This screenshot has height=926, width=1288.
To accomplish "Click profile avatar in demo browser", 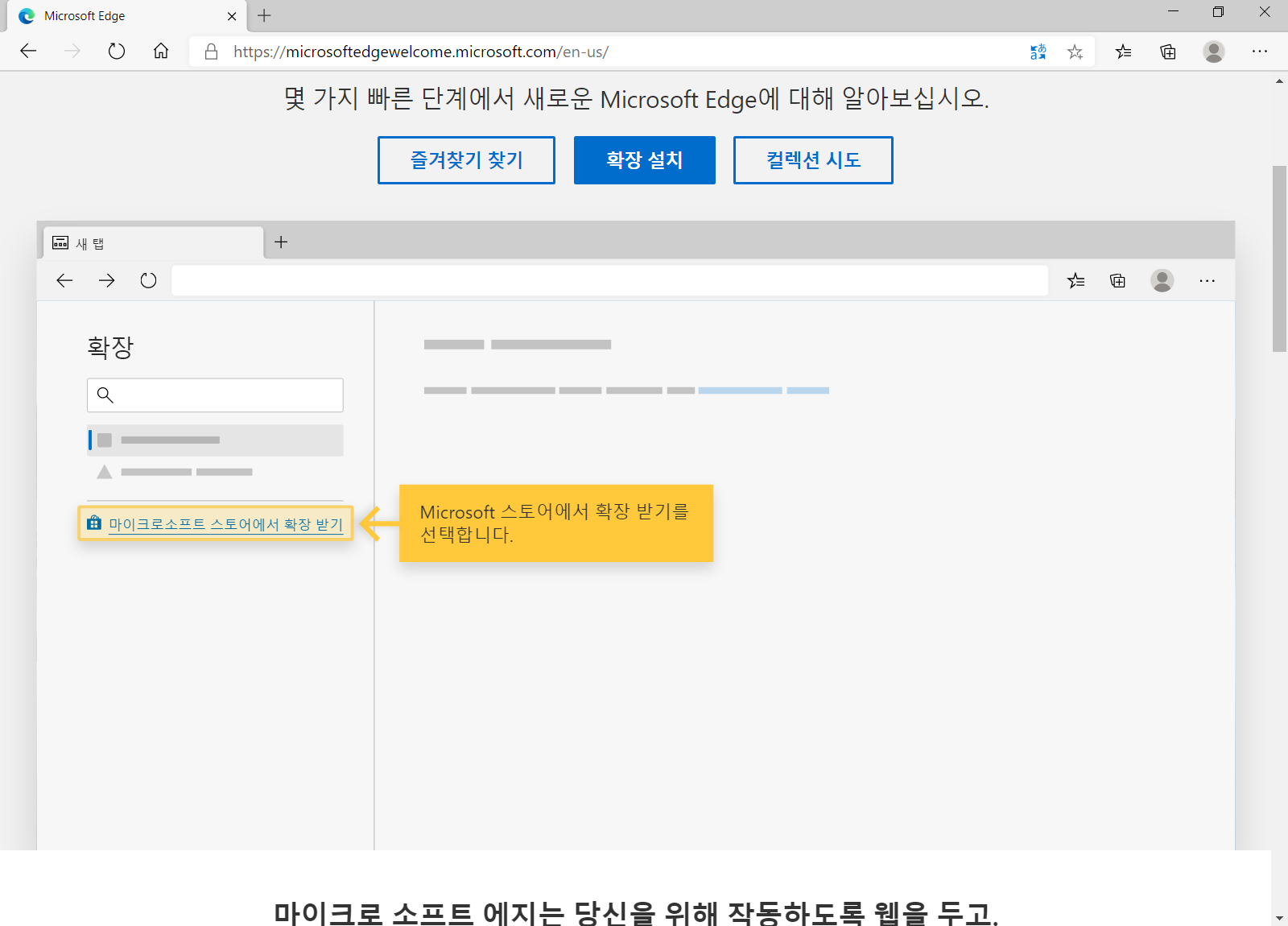I will click(x=1162, y=280).
